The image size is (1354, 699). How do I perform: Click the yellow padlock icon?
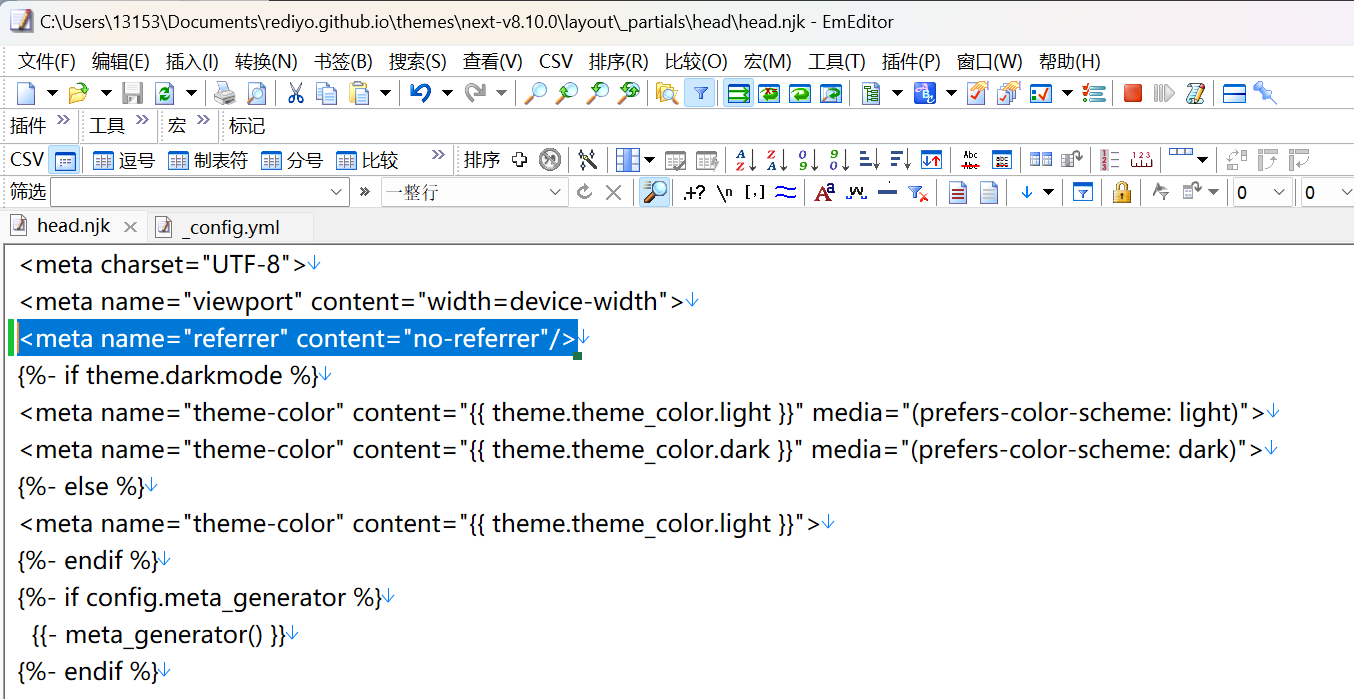pyautogui.click(x=1122, y=192)
